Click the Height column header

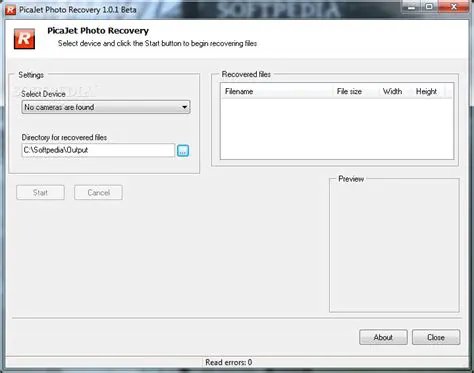pyautogui.click(x=429, y=91)
